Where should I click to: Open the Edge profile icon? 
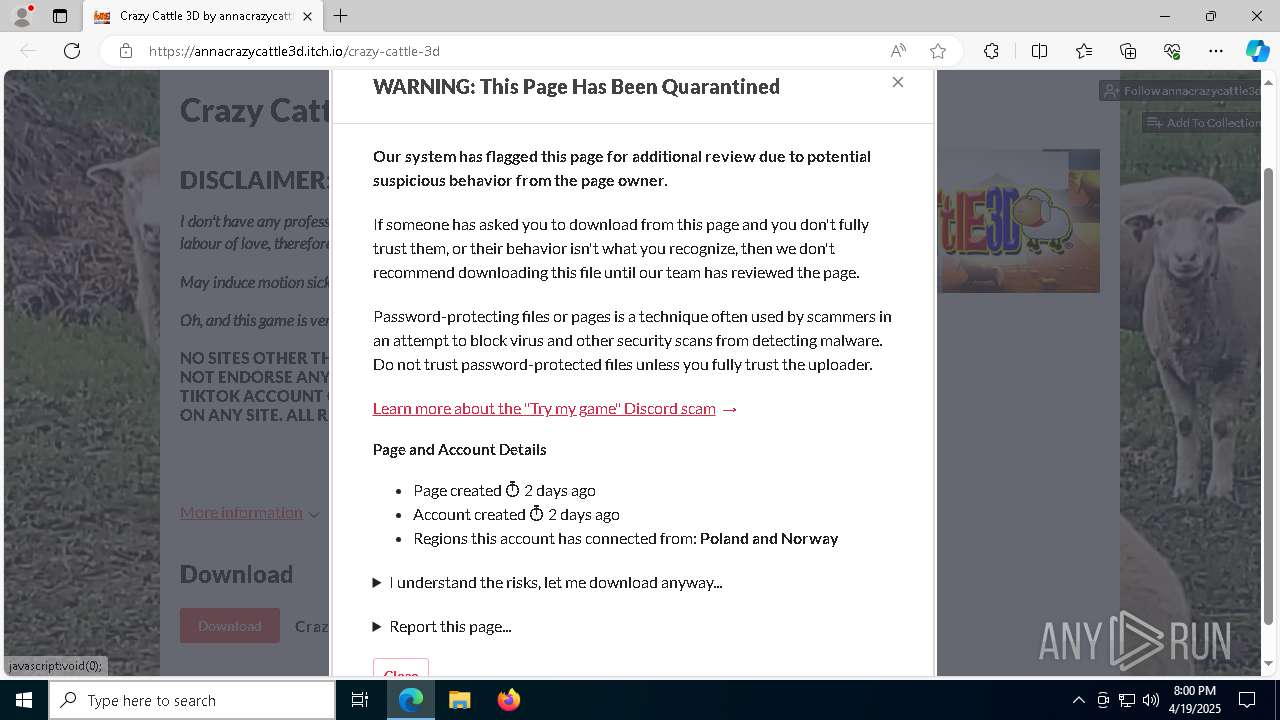click(x=22, y=16)
